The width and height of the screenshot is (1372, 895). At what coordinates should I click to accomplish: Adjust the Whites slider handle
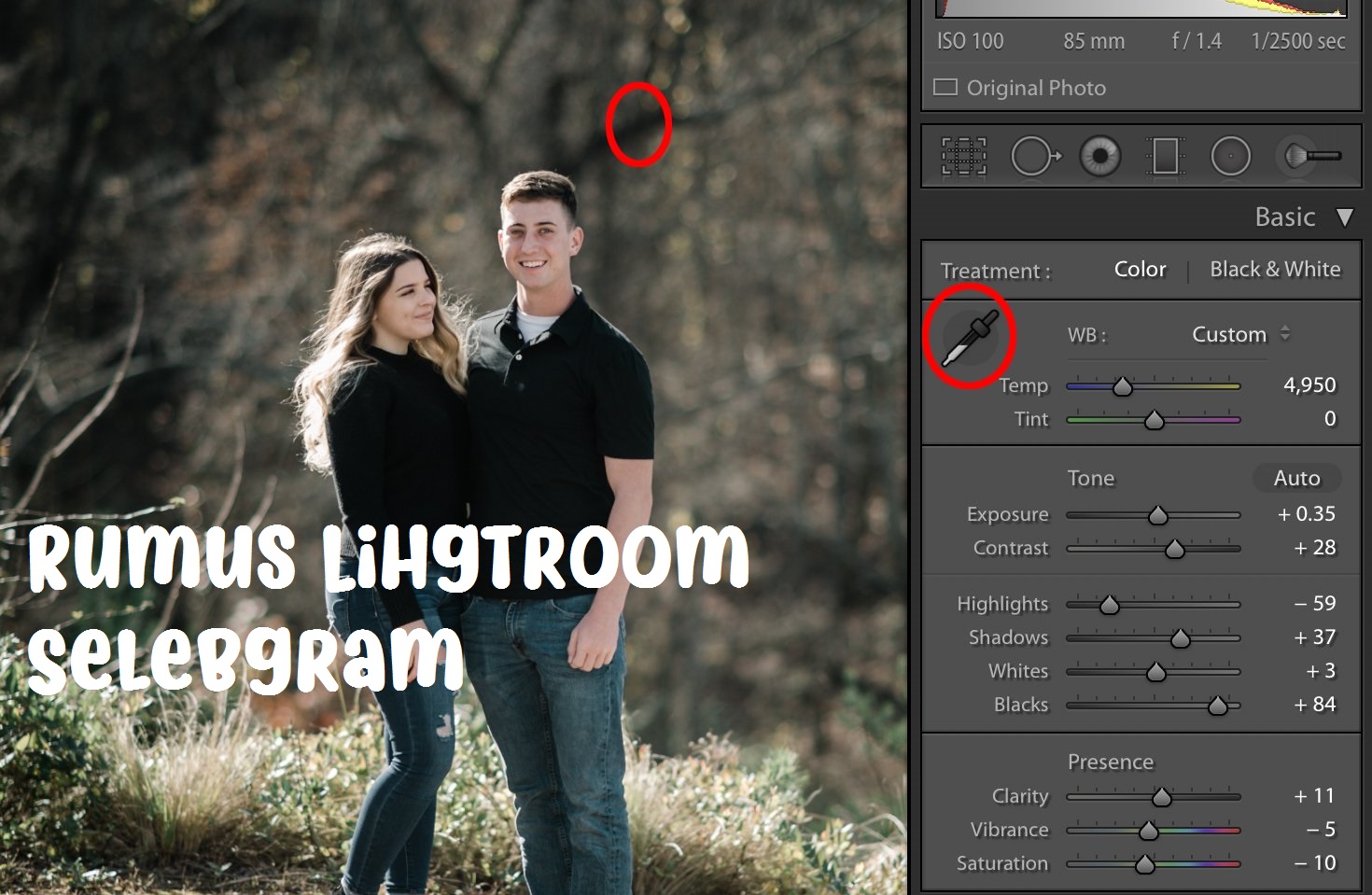1155,672
